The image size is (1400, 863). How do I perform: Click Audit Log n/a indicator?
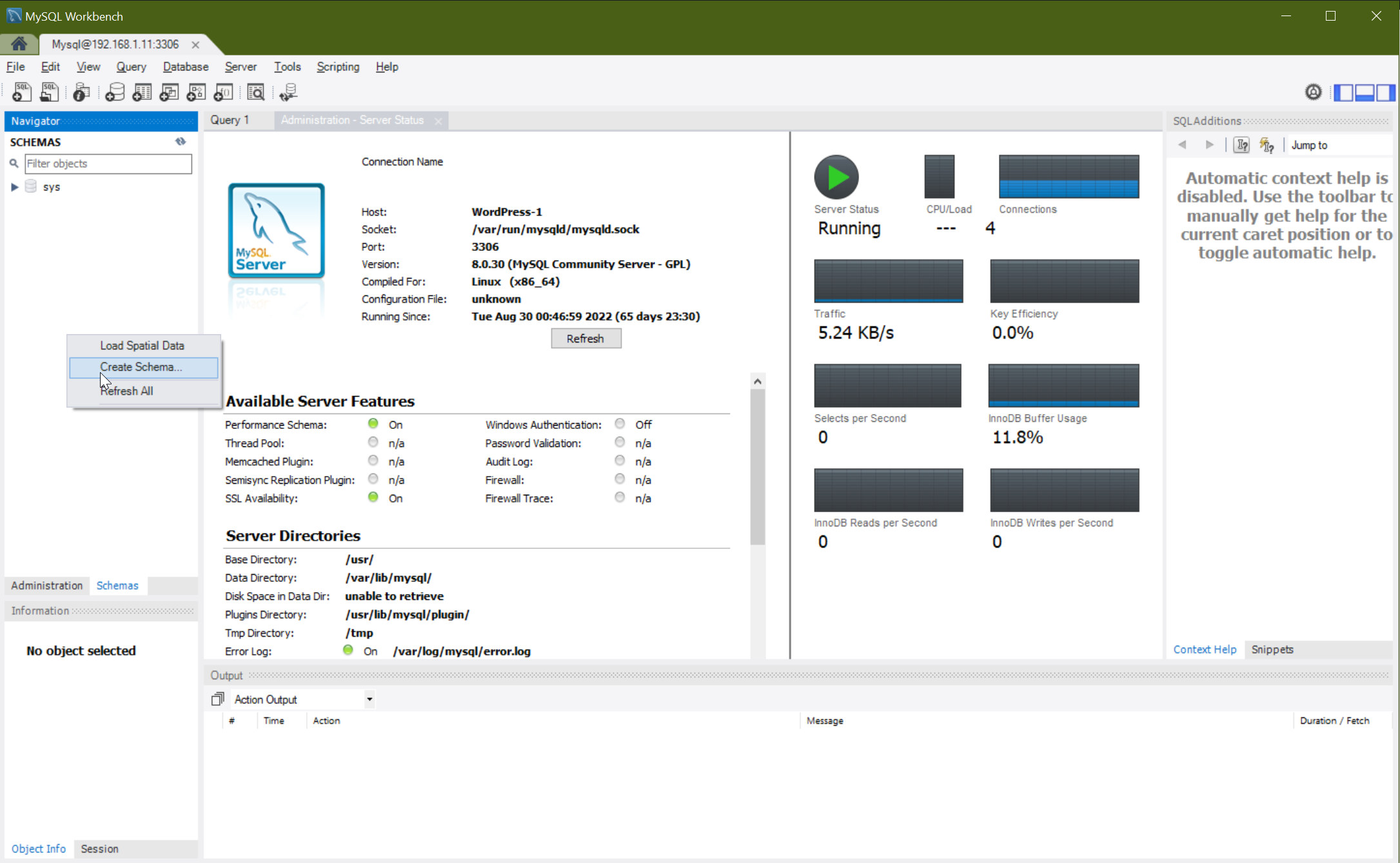point(620,461)
